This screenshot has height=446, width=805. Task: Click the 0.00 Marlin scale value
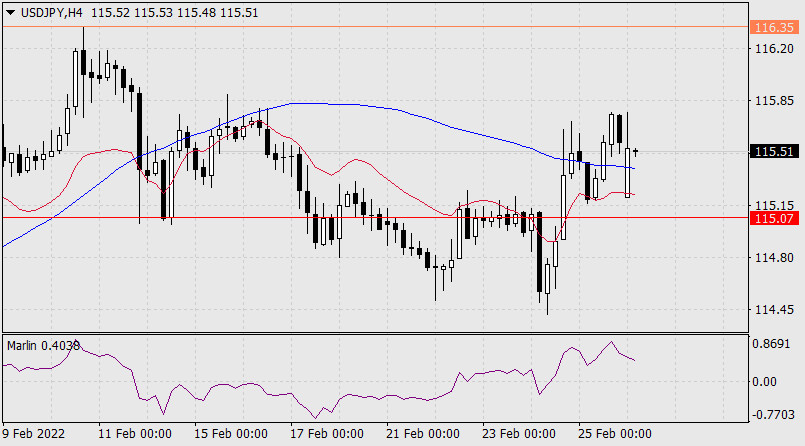coord(764,382)
